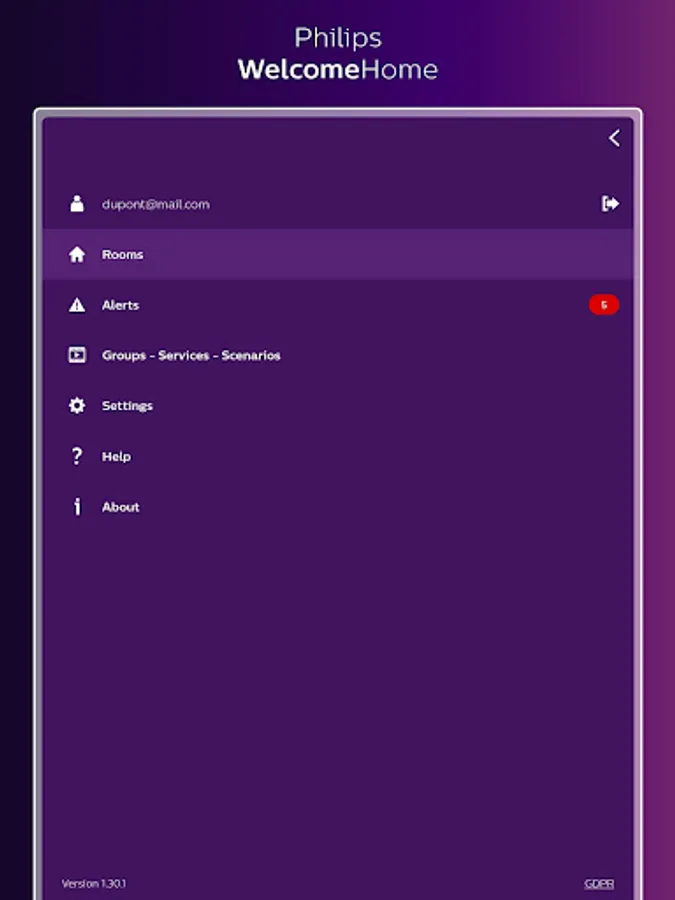Click the user profile icon

77,203
